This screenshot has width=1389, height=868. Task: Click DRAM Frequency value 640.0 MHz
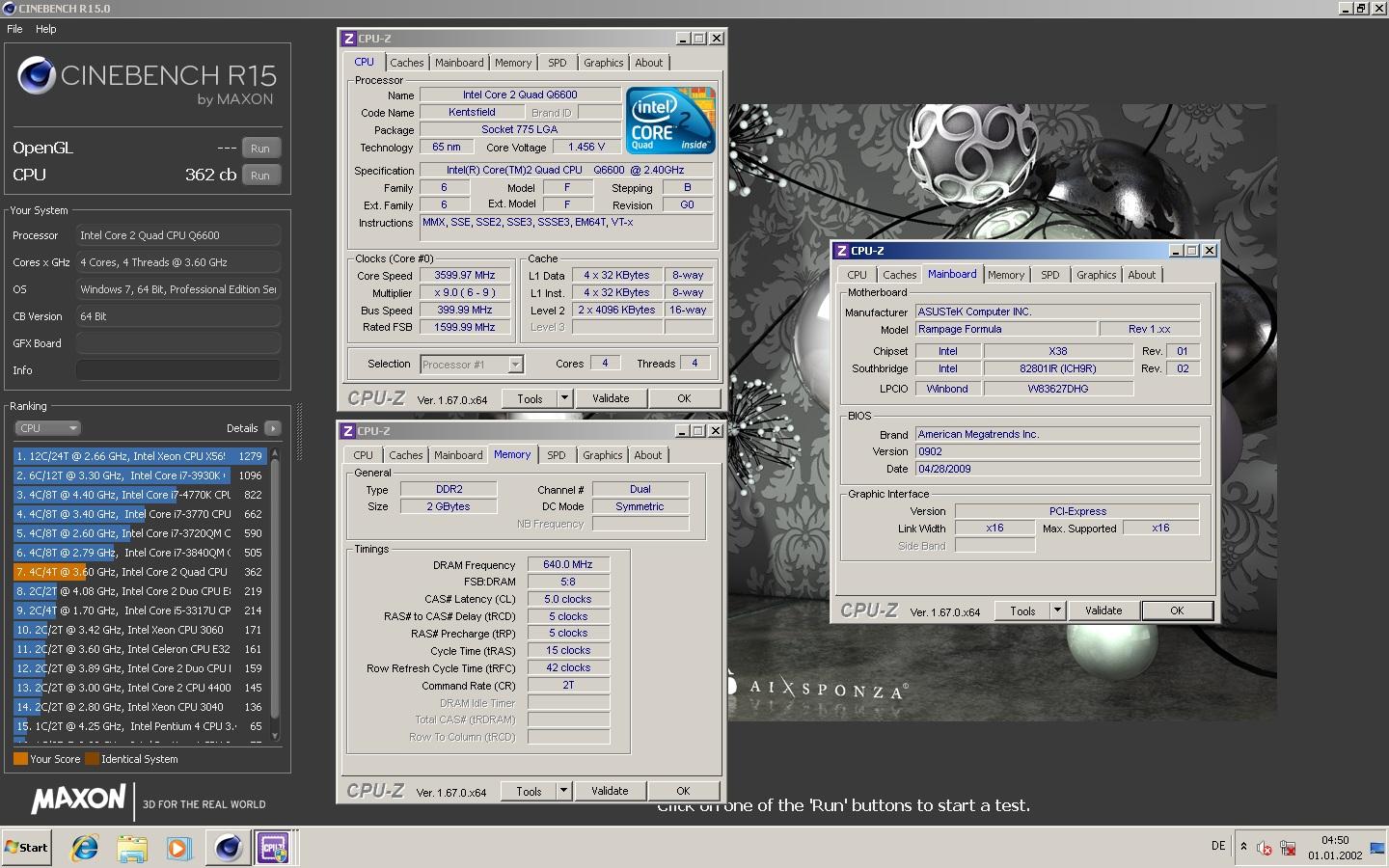click(x=568, y=565)
